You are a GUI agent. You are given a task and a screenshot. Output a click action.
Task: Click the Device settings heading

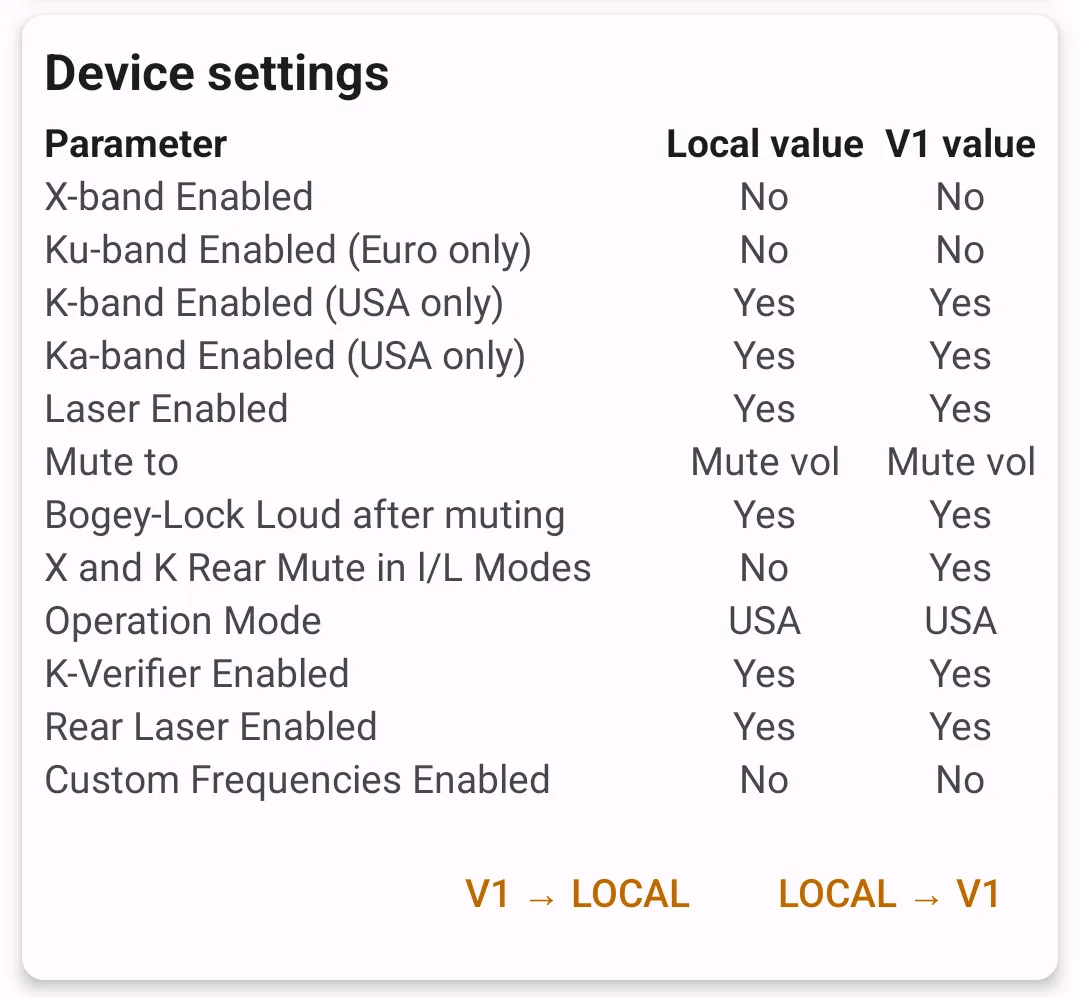coord(217,74)
